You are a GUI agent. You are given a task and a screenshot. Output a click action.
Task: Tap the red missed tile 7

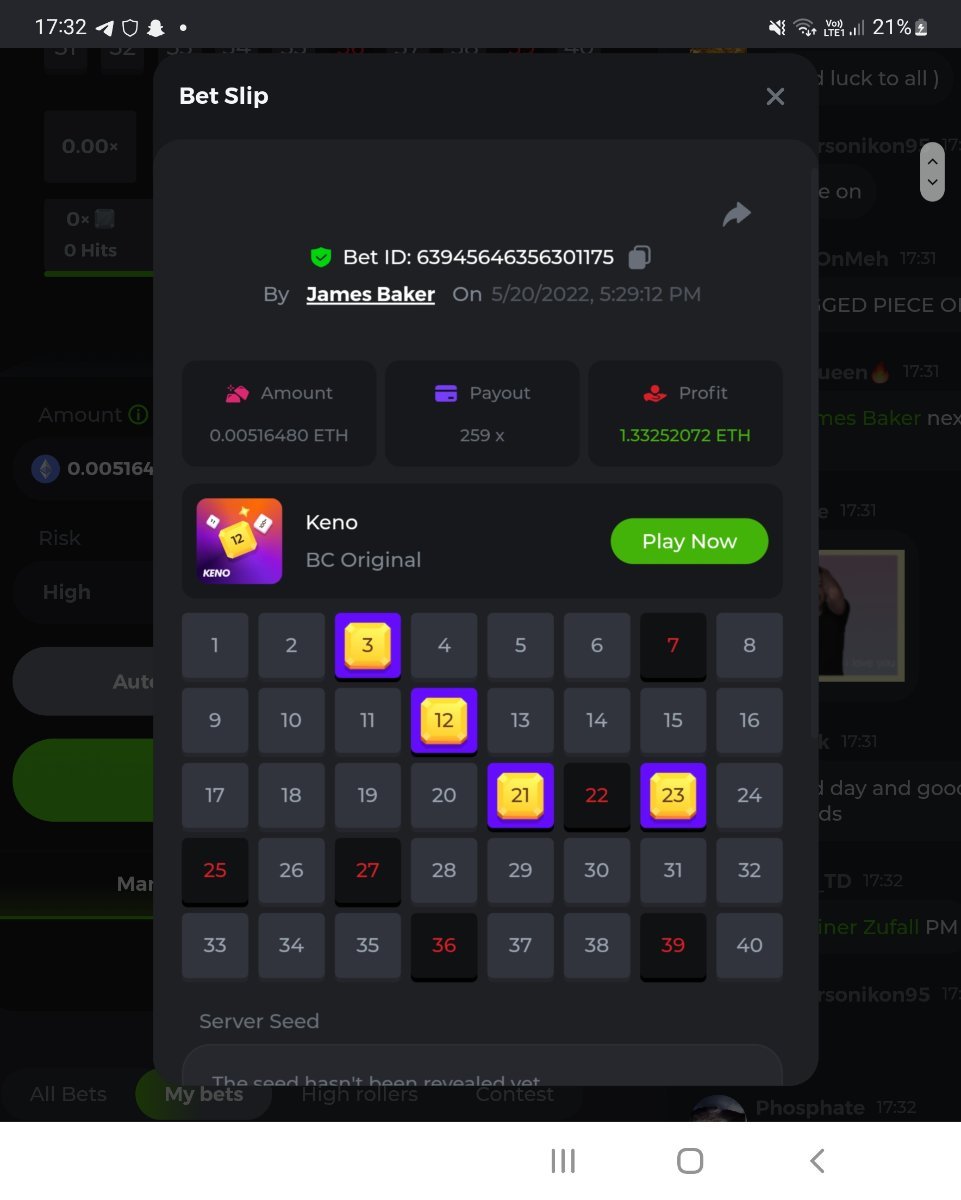click(x=673, y=646)
